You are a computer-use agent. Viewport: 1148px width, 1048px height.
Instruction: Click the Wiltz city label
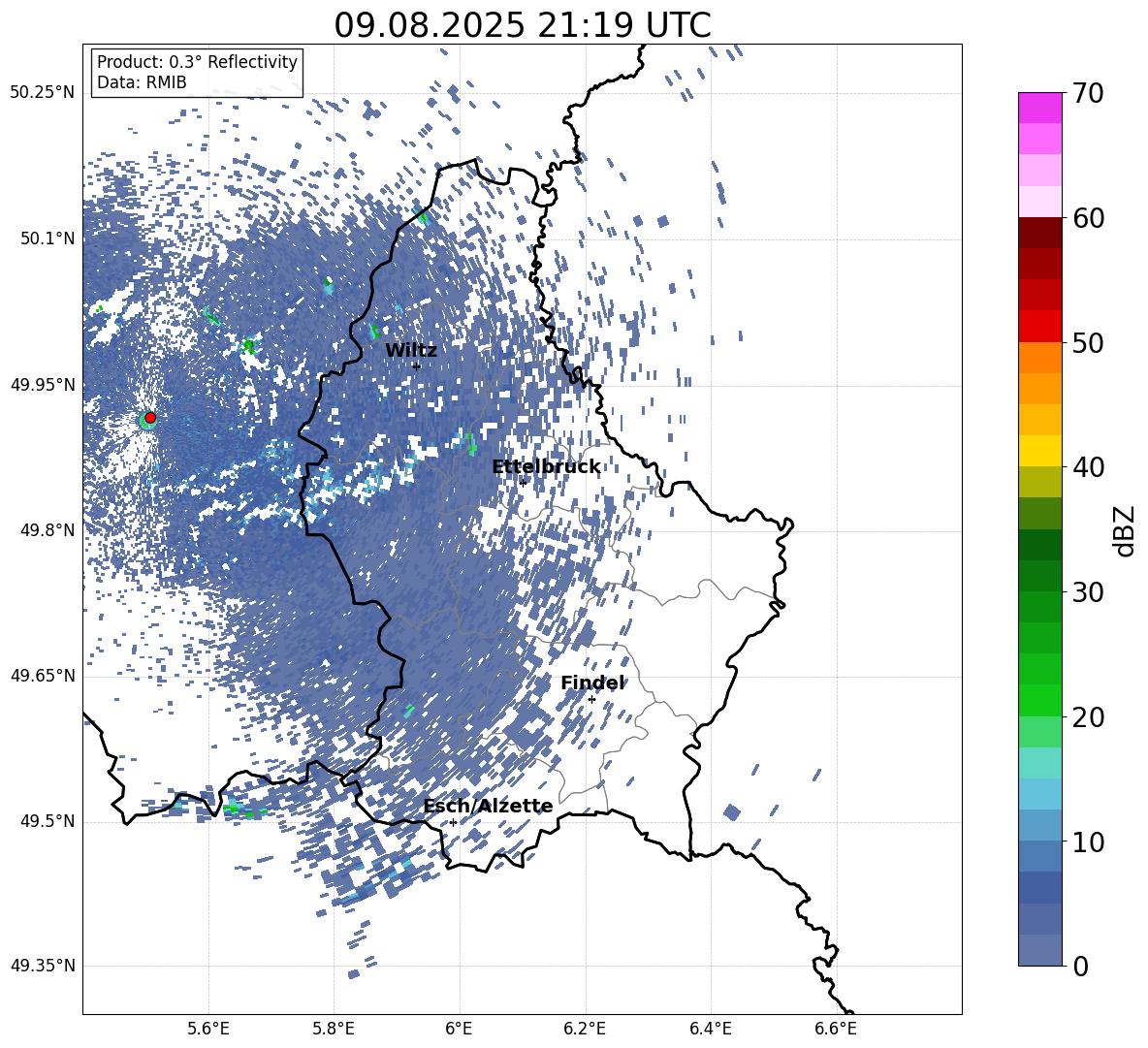point(411,351)
